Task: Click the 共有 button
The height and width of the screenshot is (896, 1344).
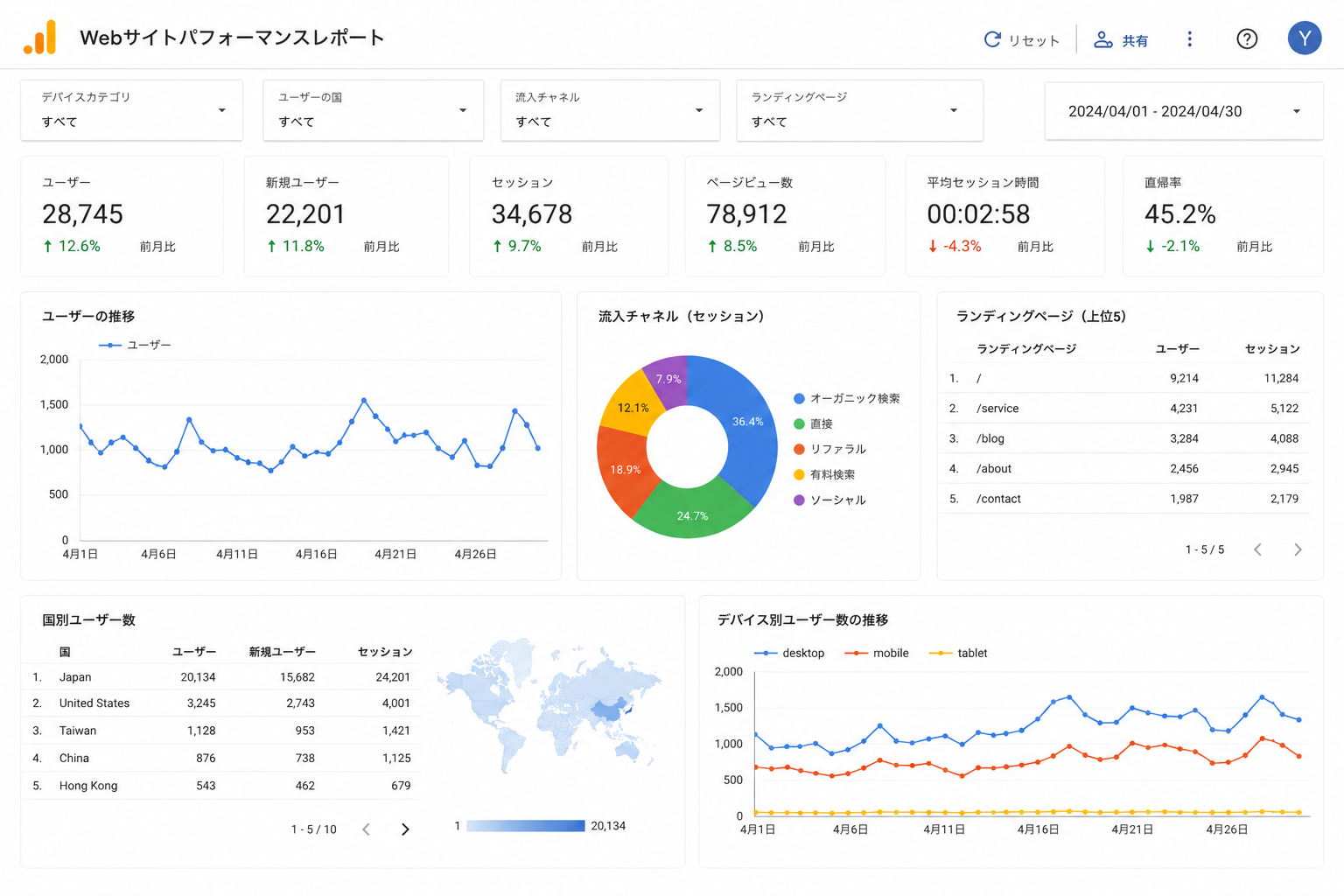Action: [x=1122, y=40]
